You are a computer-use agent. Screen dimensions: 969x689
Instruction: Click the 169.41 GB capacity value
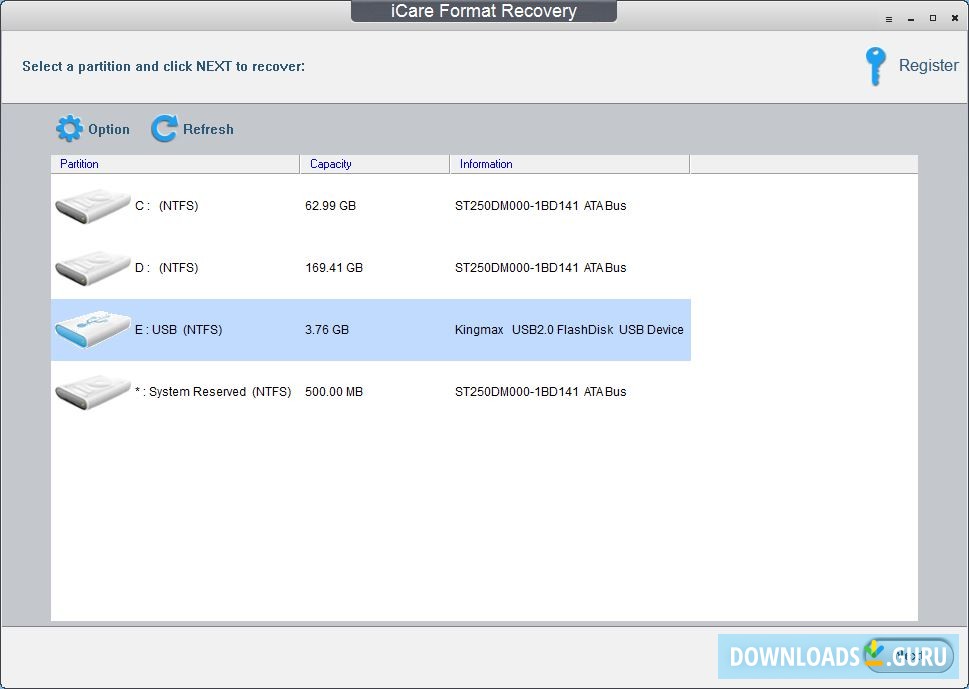[334, 268]
